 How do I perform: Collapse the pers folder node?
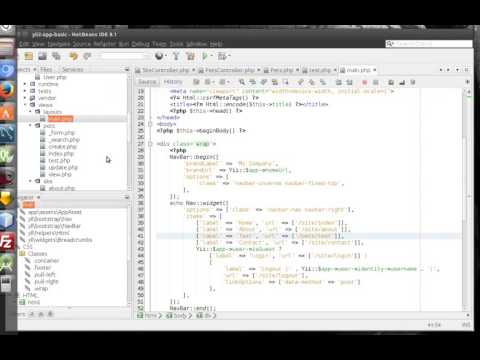coord(30,126)
